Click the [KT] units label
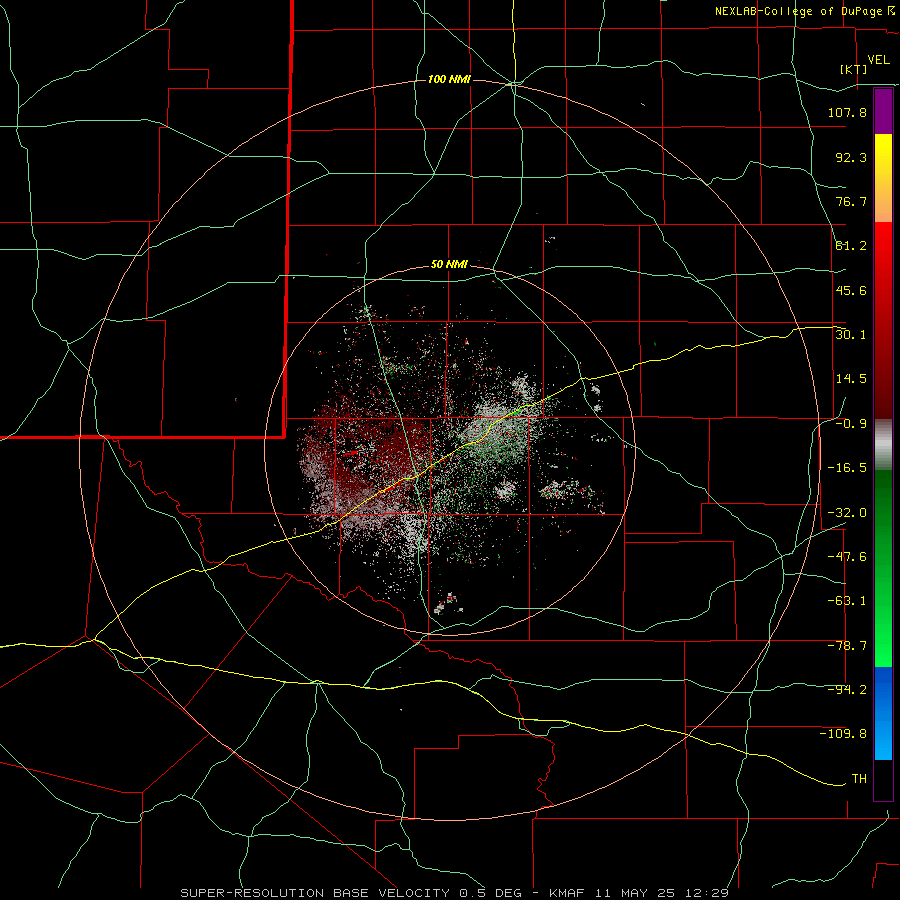This screenshot has height=900, width=900. pyautogui.click(x=854, y=69)
